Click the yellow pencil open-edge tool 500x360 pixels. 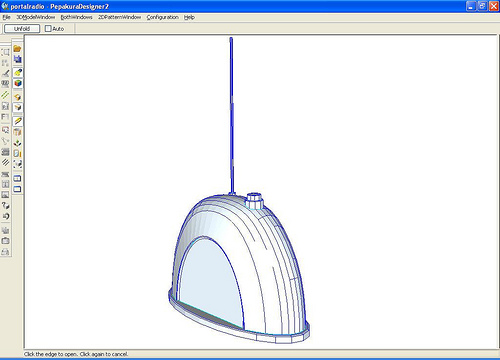pyautogui.click(x=18, y=121)
